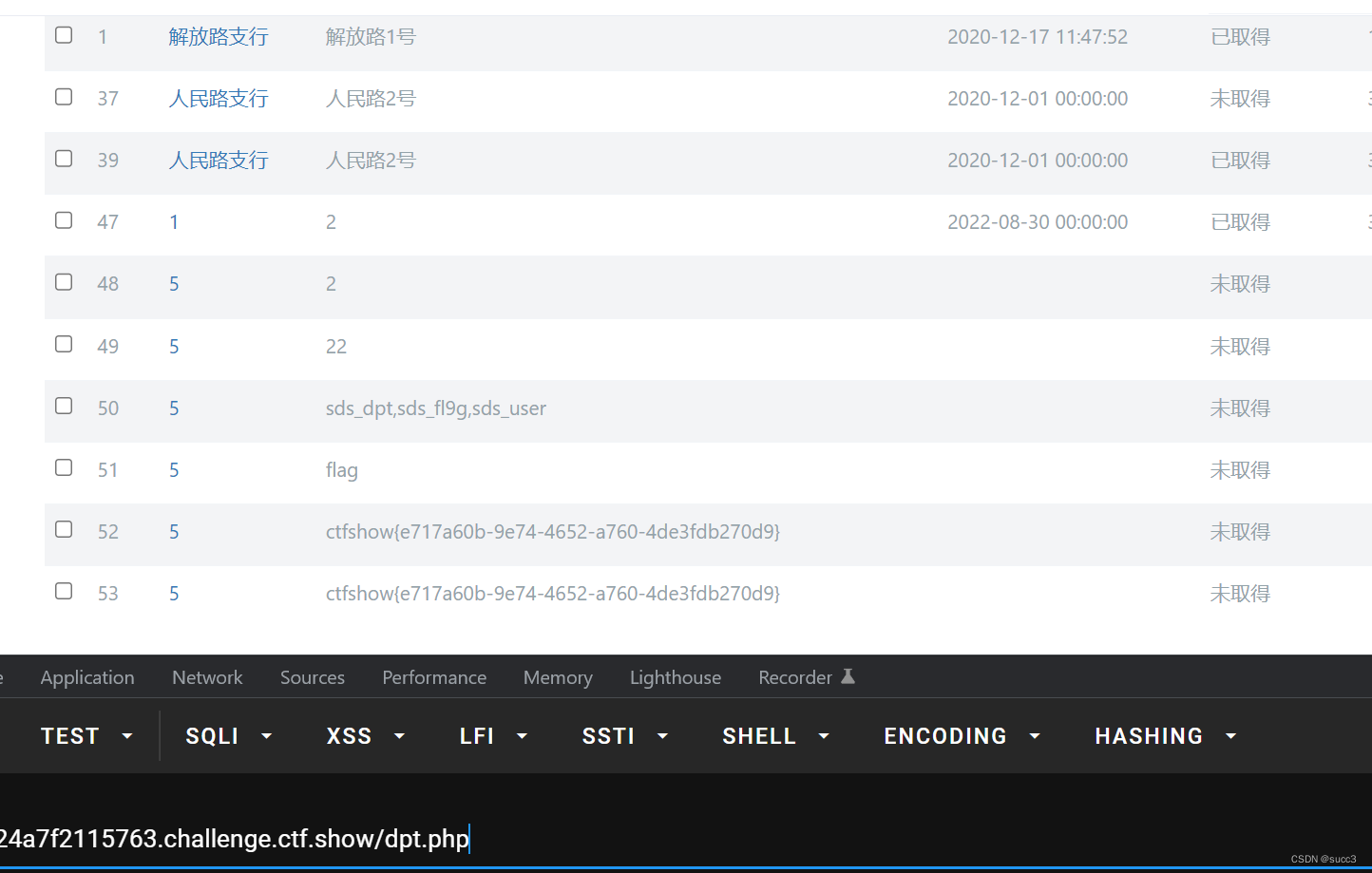
Task: Expand the SHELL dropdown menu
Action: pyautogui.click(x=776, y=736)
